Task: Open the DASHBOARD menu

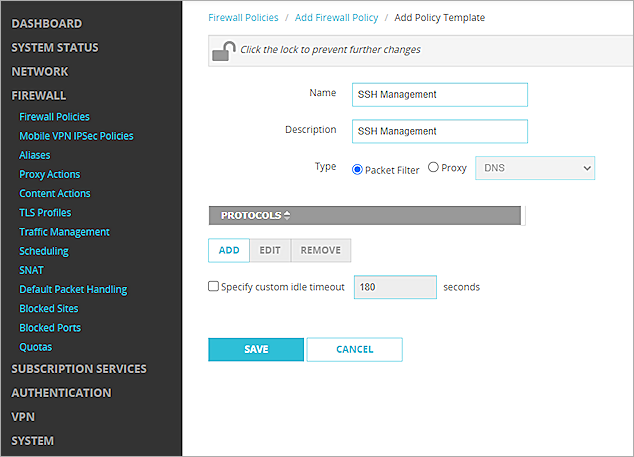Action: (46, 24)
